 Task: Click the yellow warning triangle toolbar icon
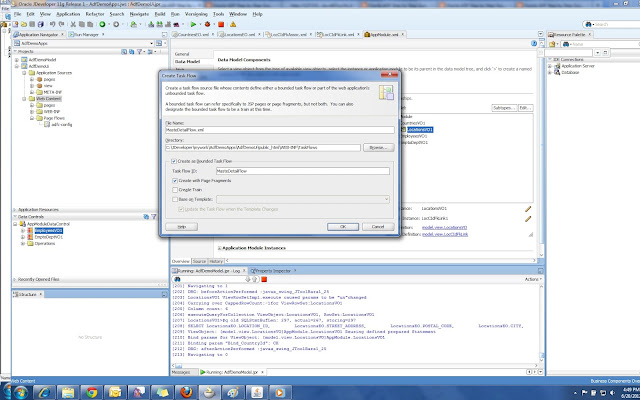coord(233,24)
